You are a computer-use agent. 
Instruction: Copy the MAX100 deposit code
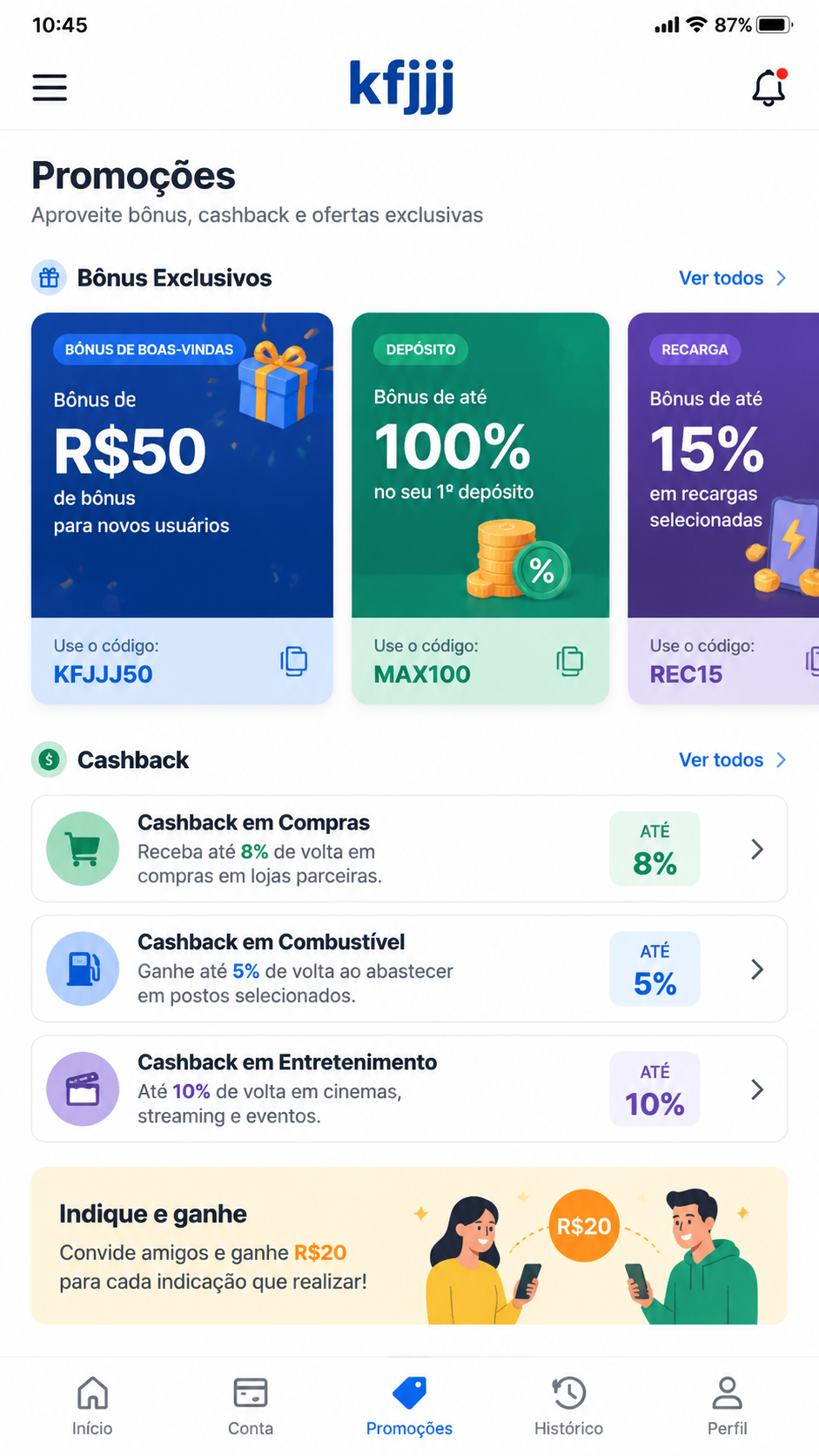[570, 661]
